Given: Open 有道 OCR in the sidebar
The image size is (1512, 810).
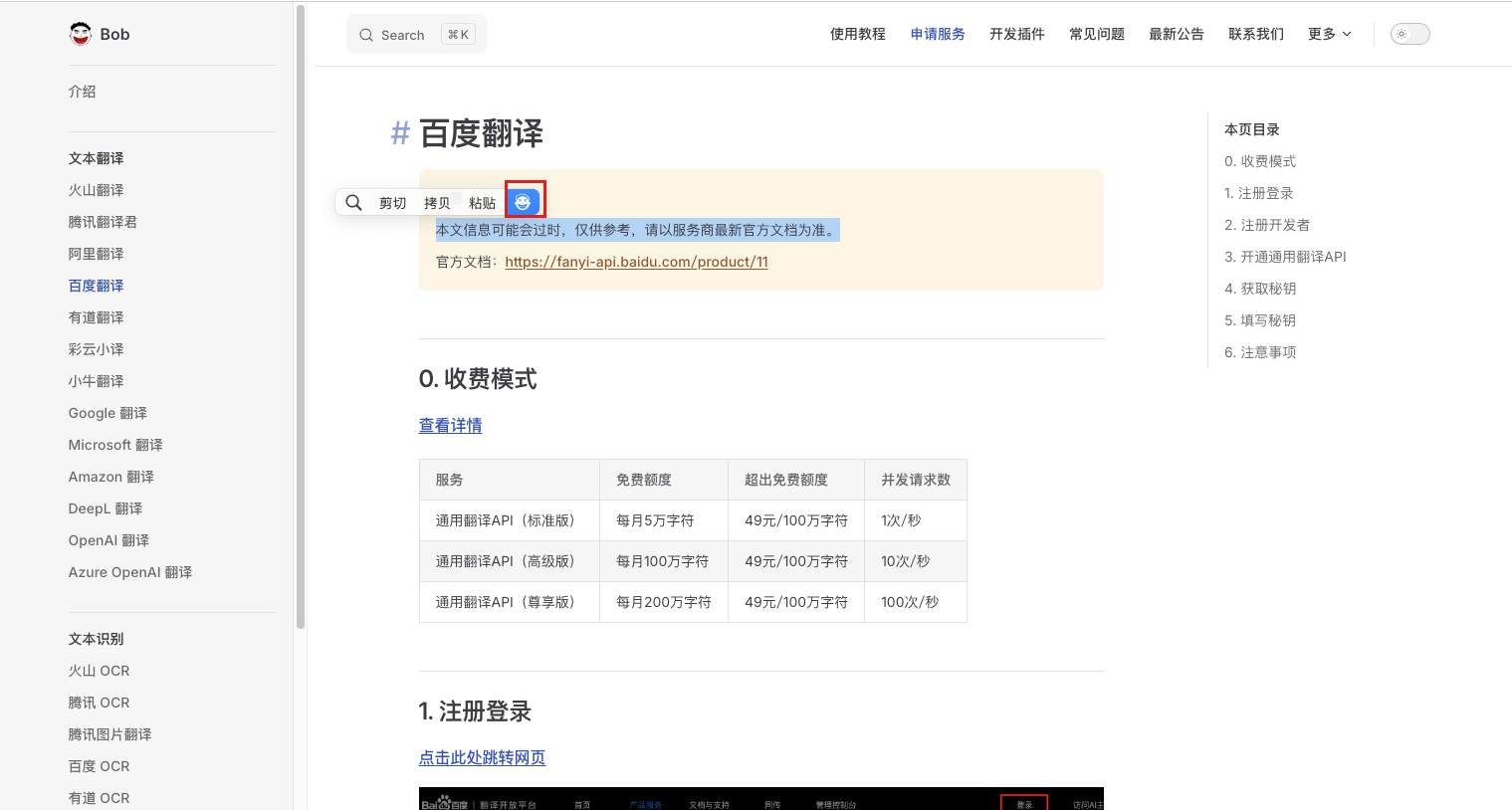Looking at the screenshot, I should click(100, 798).
